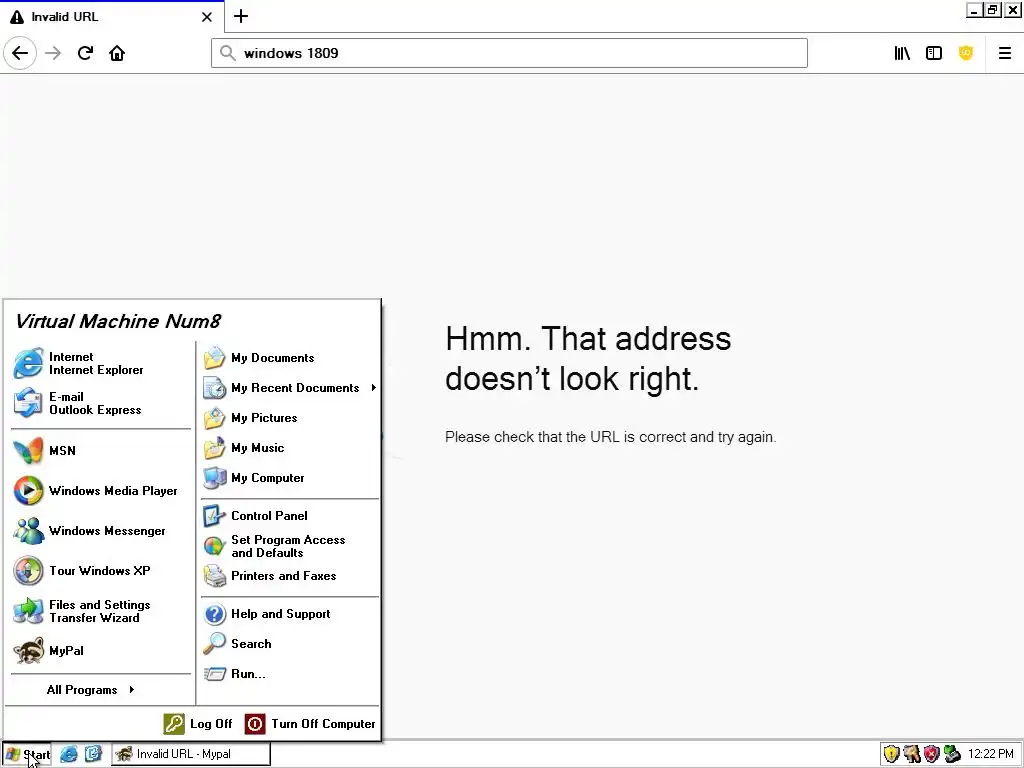The width and height of the screenshot is (1024, 768).
Task: Click the Virtual Machine Num8 user name
Action: click(x=118, y=321)
